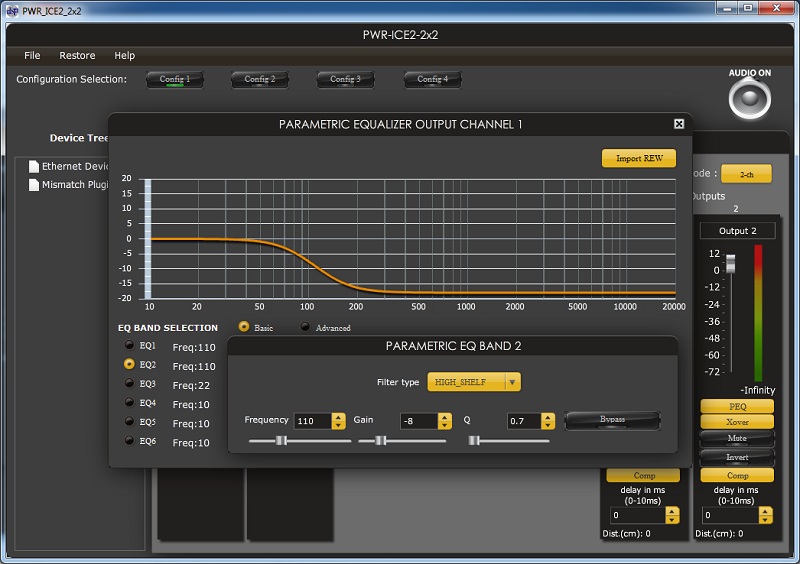Select the EQ1 band radio button
Image resolution: width=800 pixels, height=564 pixels.
point(129,346)
